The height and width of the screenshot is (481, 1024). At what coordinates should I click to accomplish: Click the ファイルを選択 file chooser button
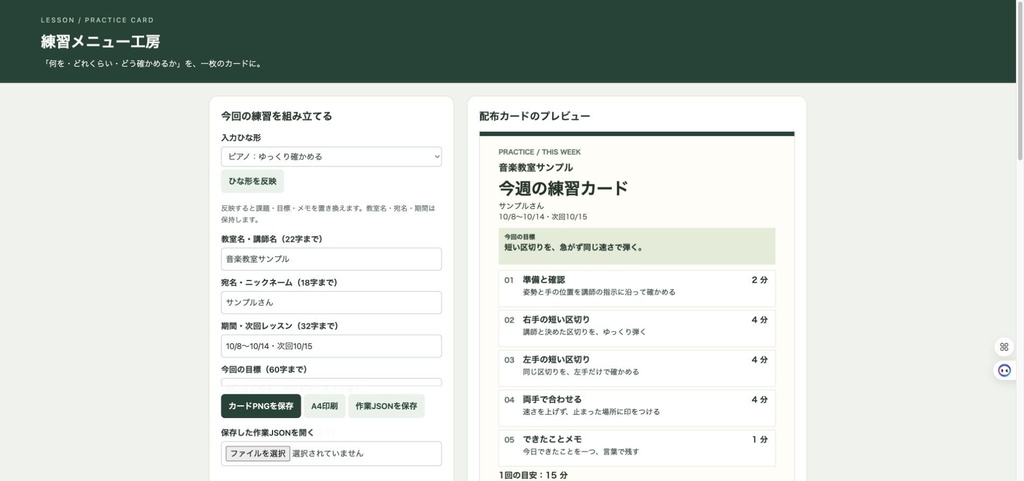[x=257, y=454]
